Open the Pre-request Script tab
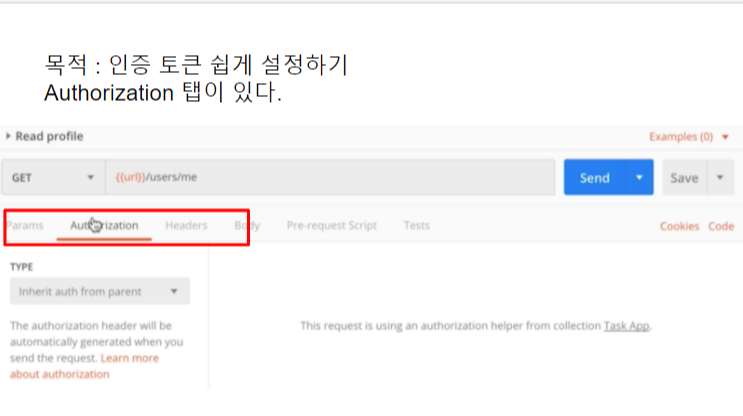 tap(332, 226)
